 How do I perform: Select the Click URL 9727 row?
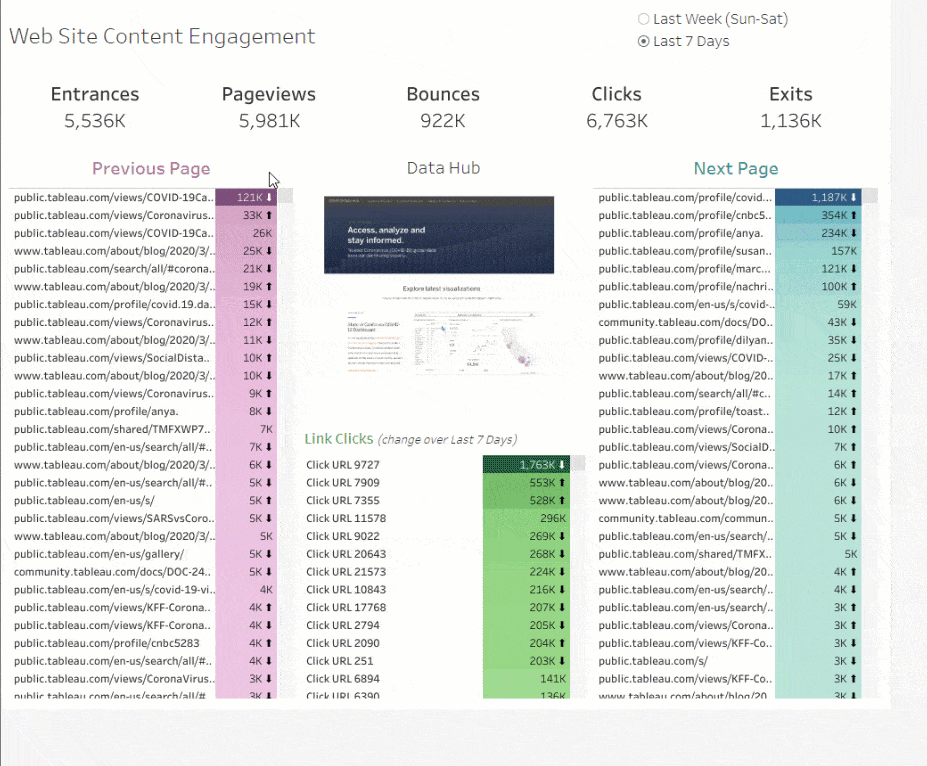pyautogui.click(x=343, y=465)
